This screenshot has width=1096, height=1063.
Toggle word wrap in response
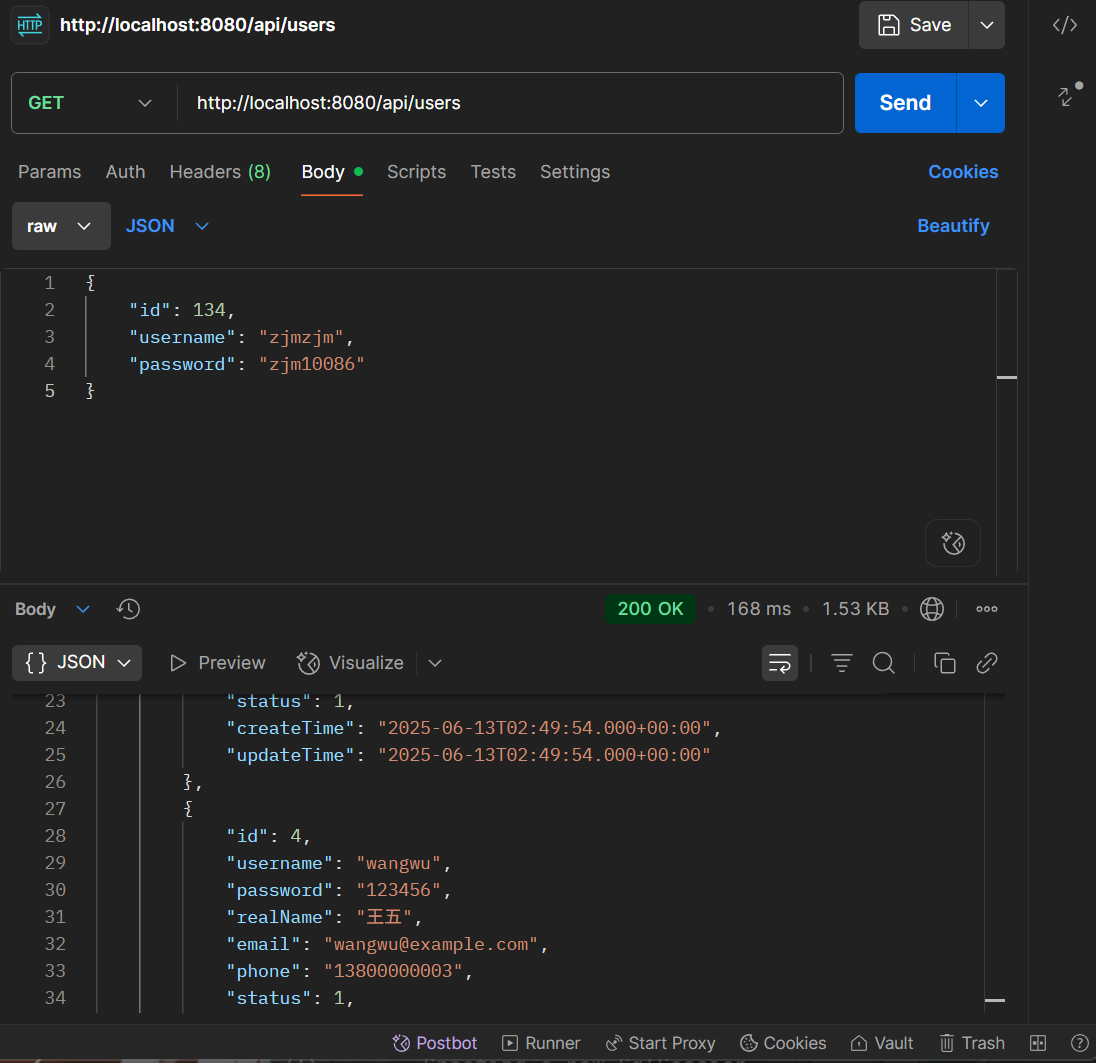pos(779,663)
